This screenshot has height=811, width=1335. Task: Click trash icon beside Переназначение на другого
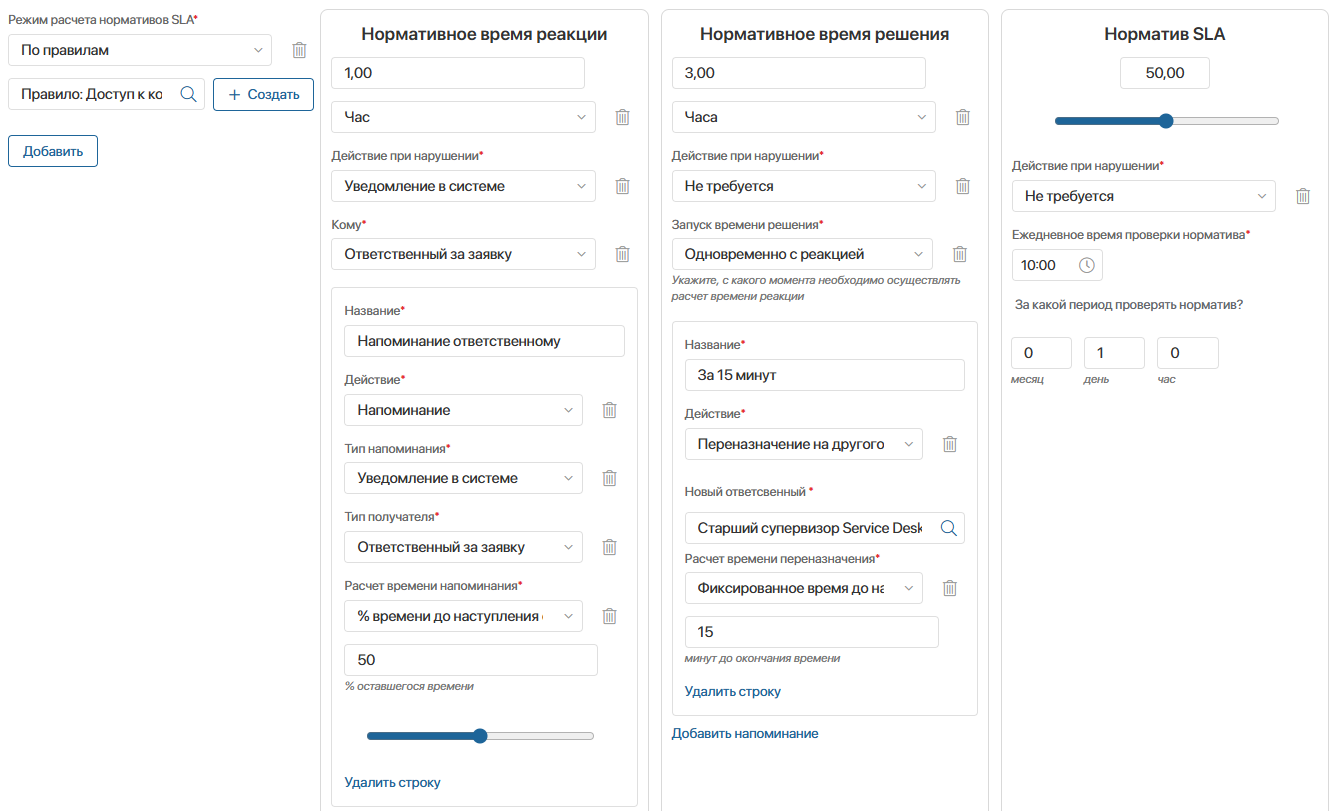[950, 444]
